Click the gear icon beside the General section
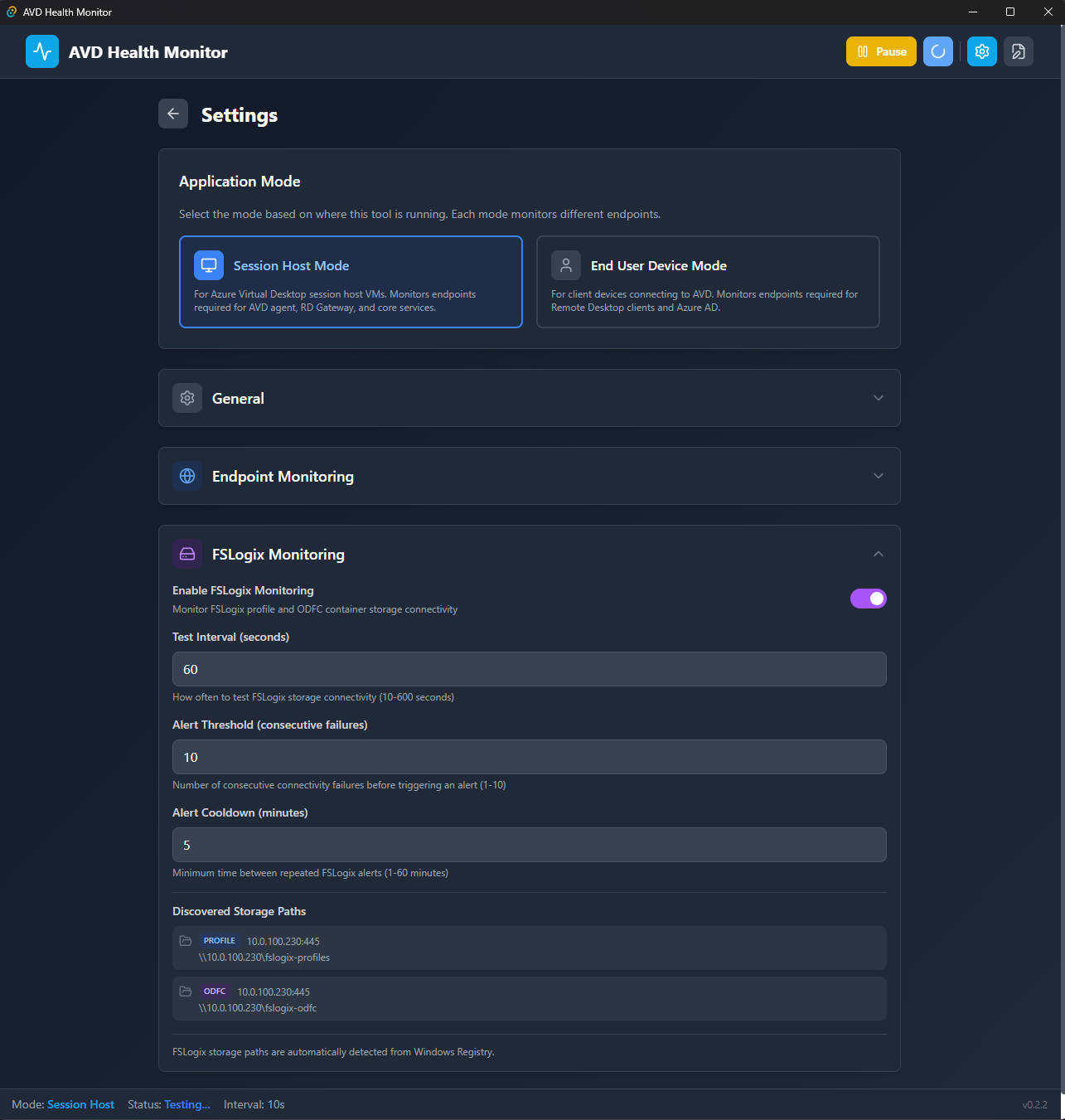1065x1120 pixels. (187, 398)
